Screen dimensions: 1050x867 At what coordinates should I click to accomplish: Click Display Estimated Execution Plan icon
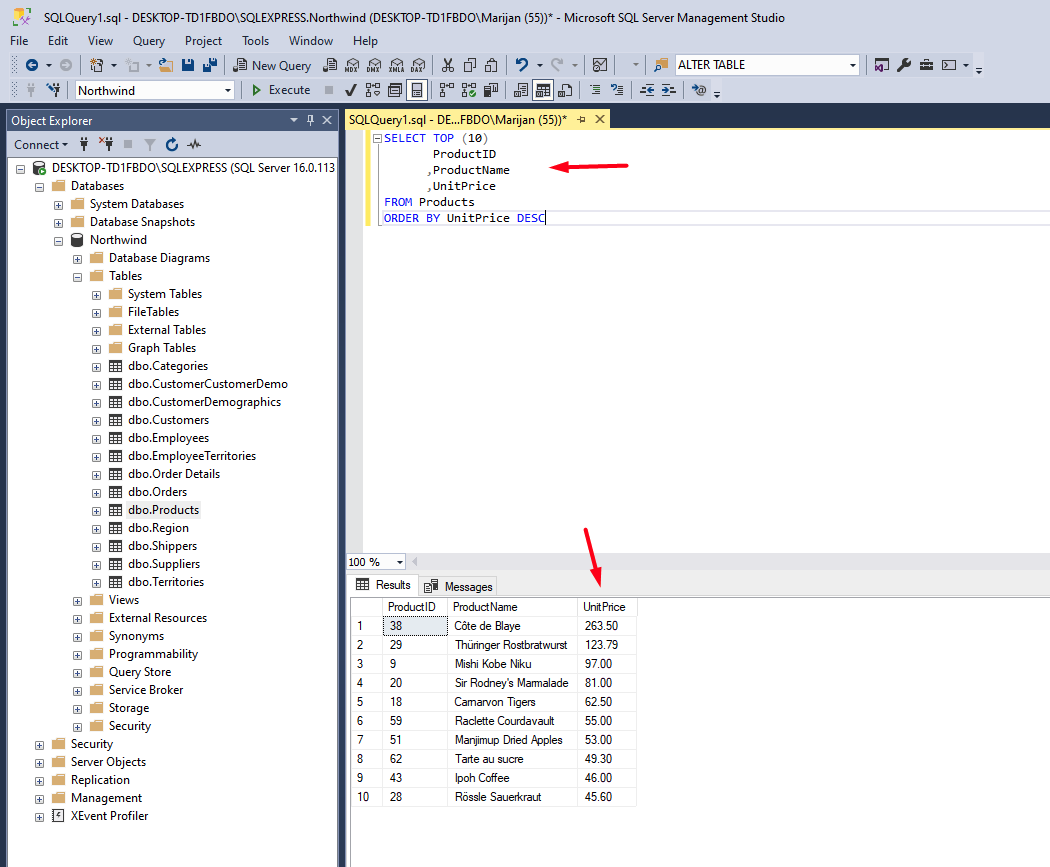(x=373, y=90)
